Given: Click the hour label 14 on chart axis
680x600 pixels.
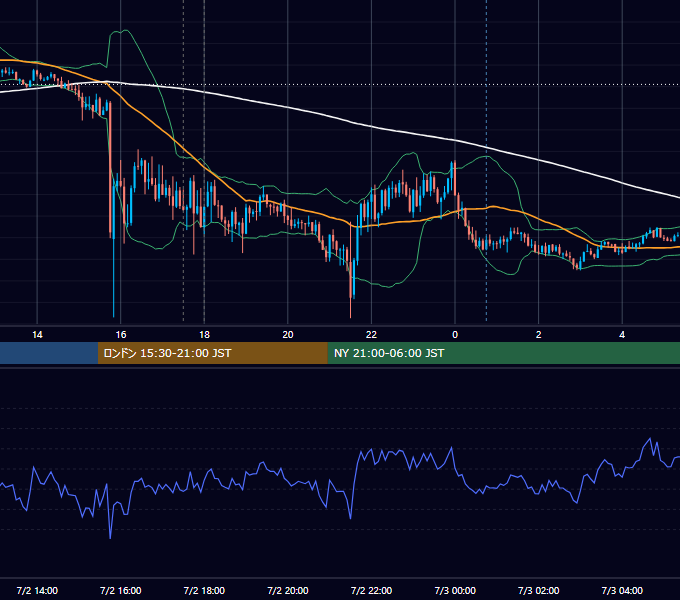Looking at the screenshot, I should point(37,334).
